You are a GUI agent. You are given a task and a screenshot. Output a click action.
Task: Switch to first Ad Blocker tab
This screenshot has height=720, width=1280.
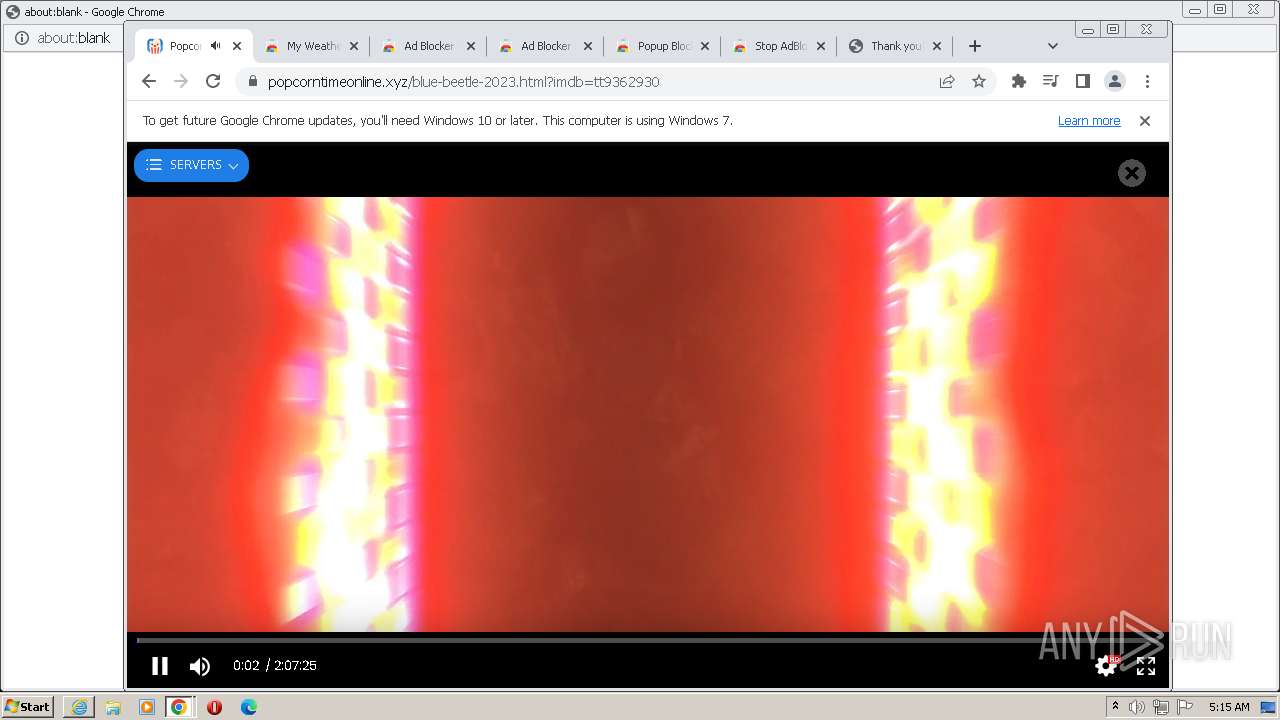click(x=429, y=46)
